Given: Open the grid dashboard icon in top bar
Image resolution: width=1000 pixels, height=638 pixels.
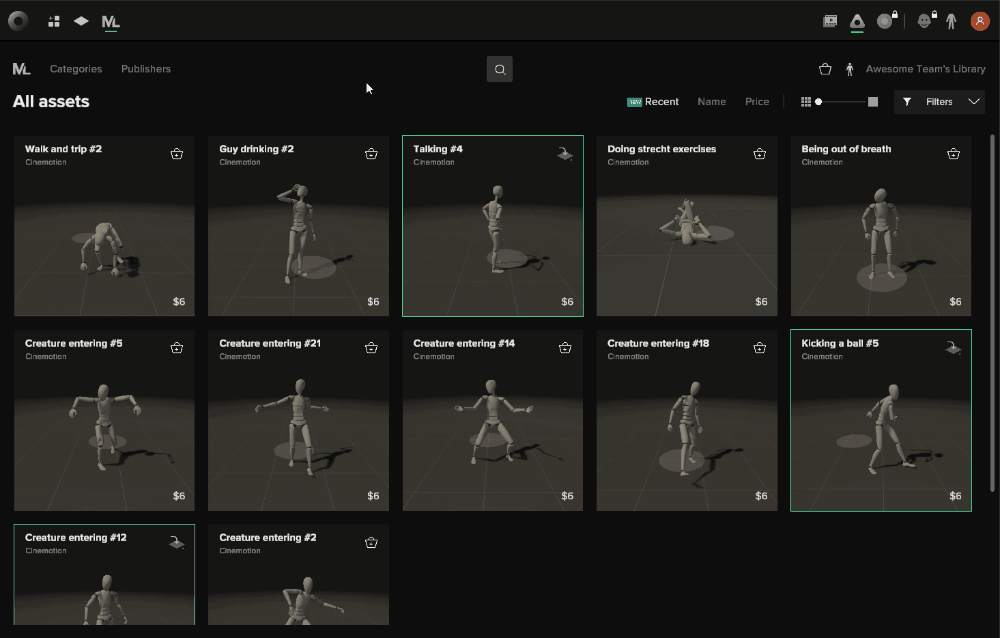Looking at the screenshot, I should click(54, 21).
